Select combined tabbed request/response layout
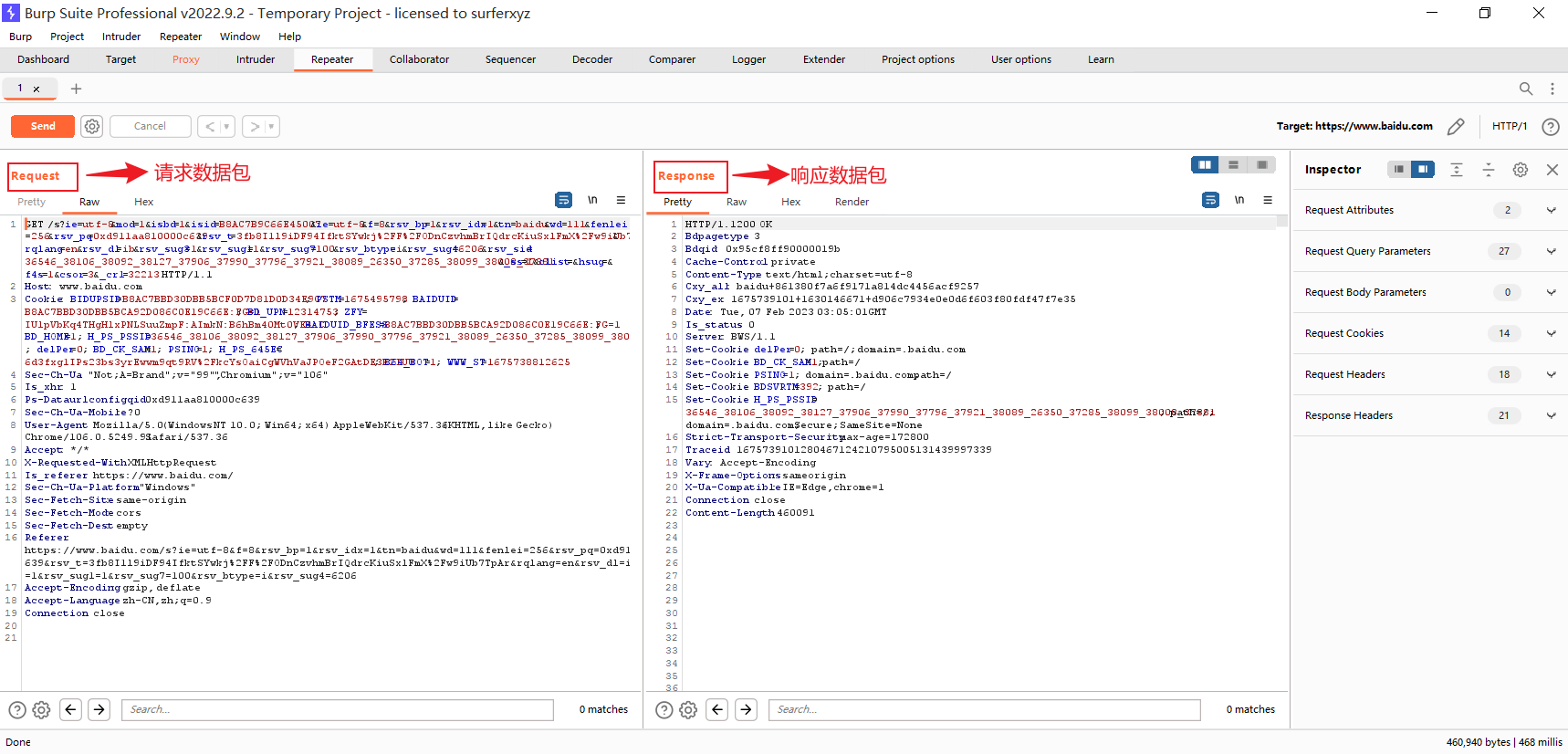The image size is (1568, 754). [1261, 164]
